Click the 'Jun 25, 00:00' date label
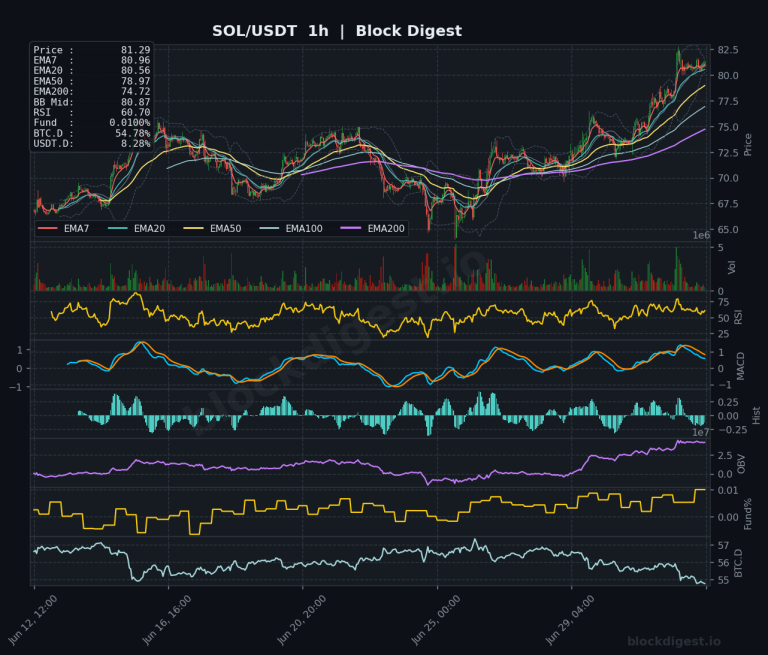This screenshot has height=655, width=768. pos(436,620)
